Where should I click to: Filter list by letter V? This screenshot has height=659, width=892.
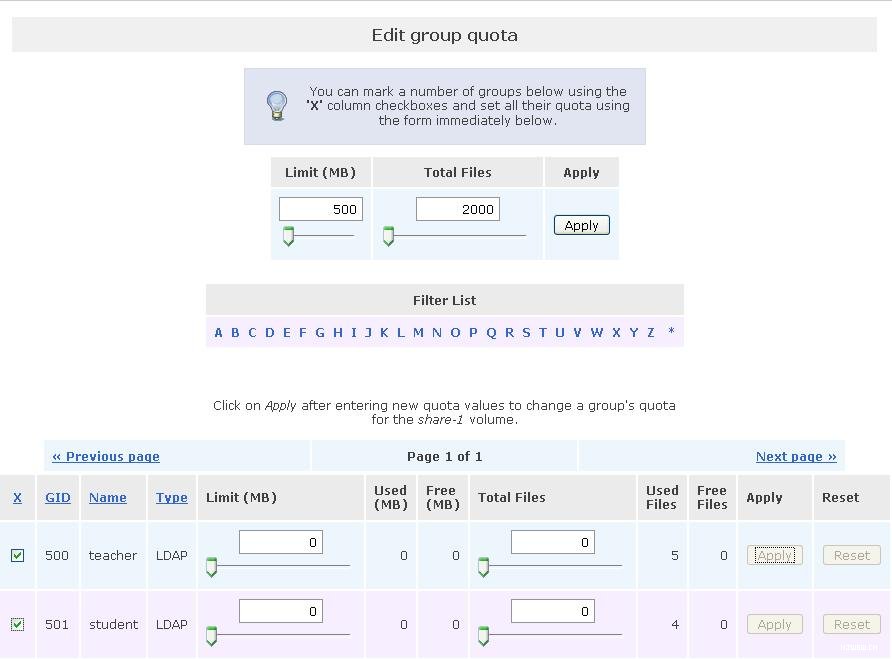click(578, 332)
